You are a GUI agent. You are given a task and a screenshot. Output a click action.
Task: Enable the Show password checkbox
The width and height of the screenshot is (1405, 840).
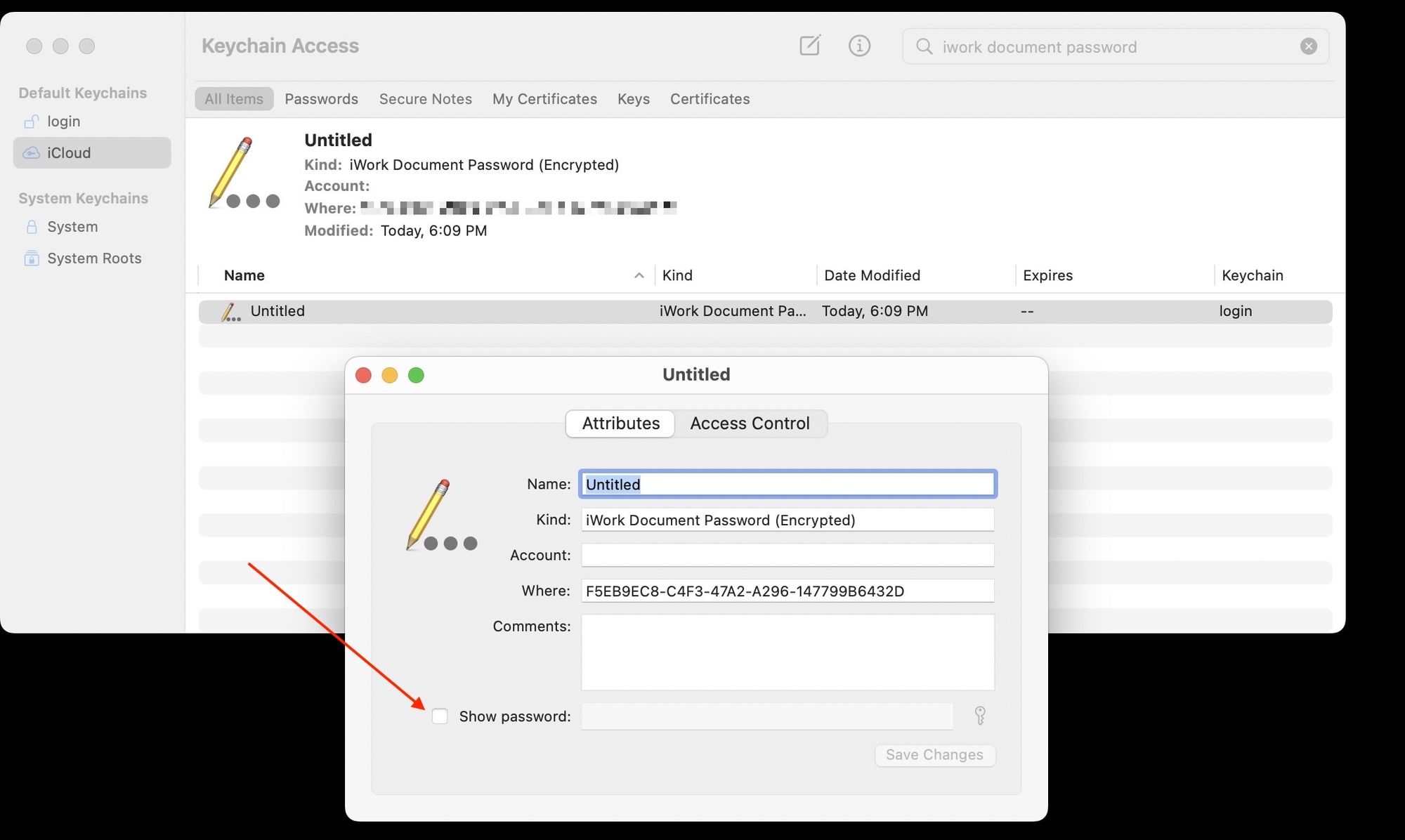[440, 716]
